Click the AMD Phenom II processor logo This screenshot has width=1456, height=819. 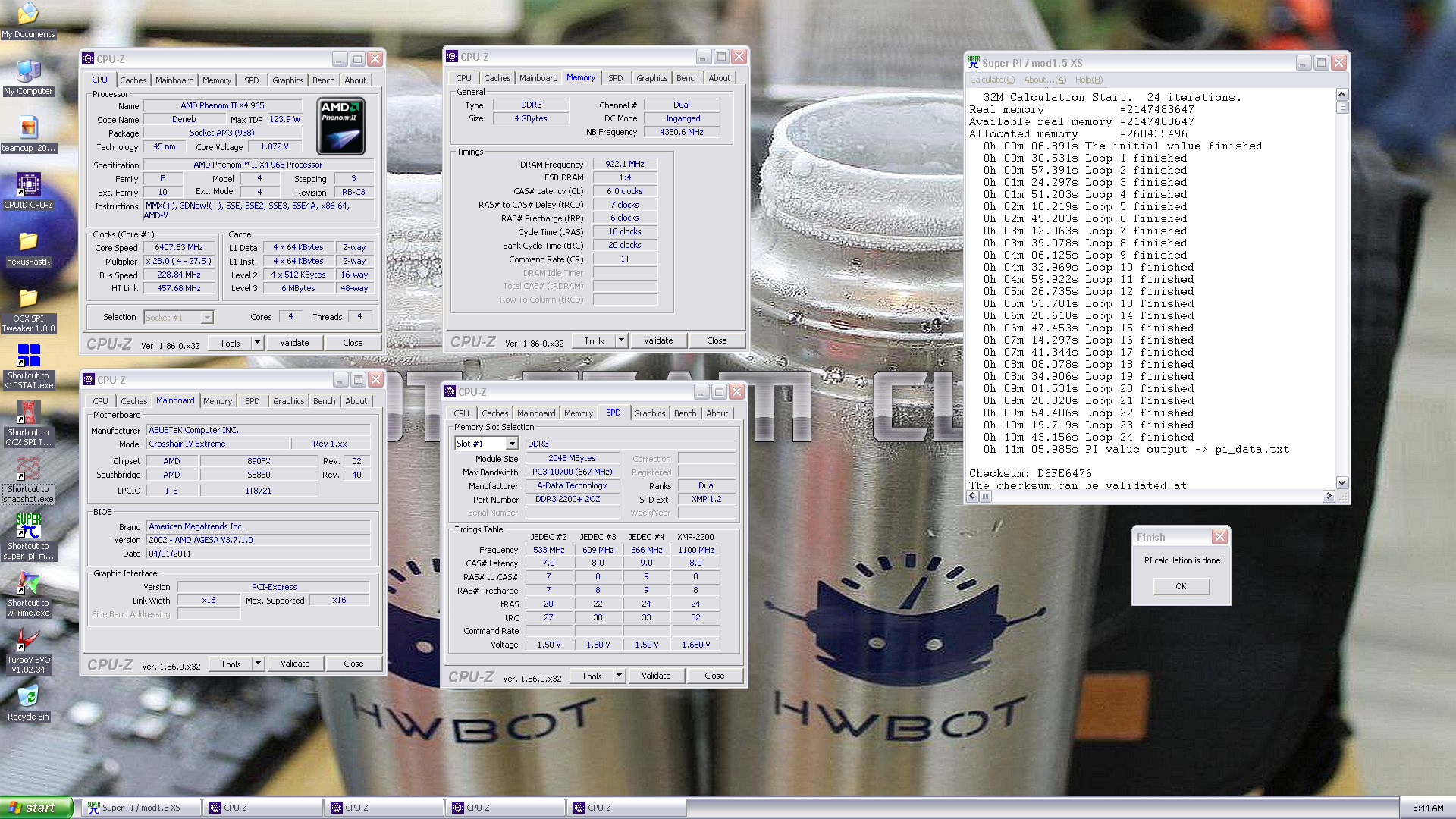pyautogui.click(x=340, y=127)
